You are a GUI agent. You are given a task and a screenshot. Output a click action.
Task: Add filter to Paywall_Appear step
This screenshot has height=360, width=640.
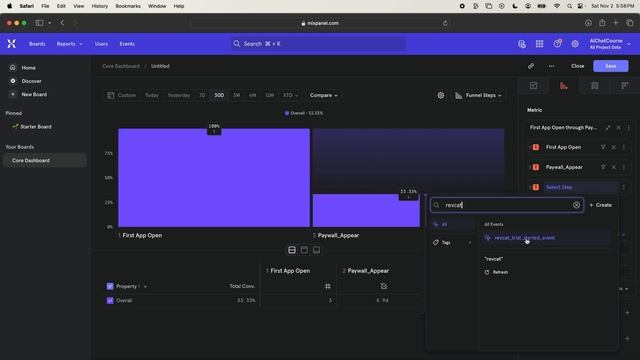point(603,167)
